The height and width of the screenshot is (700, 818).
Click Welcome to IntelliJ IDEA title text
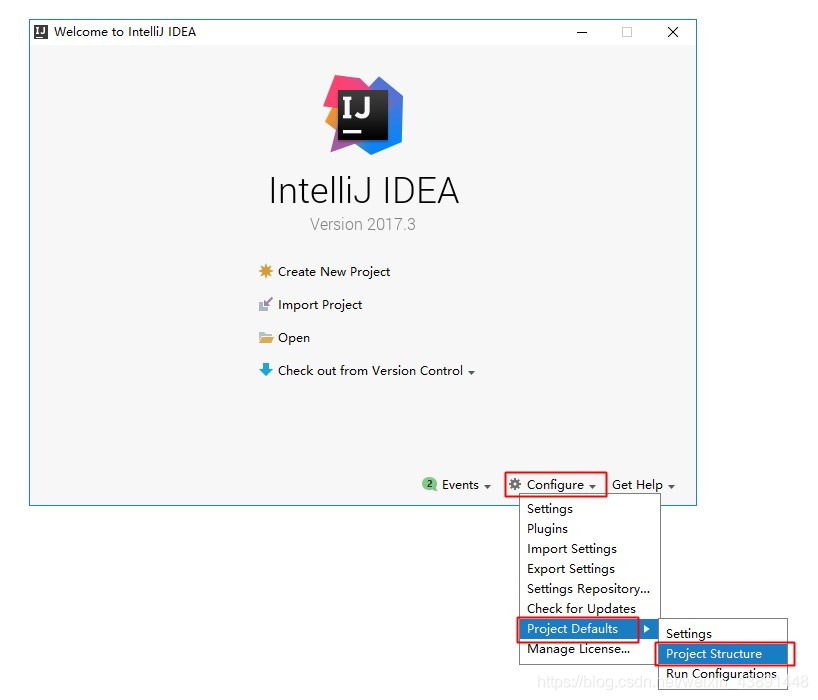125,32
